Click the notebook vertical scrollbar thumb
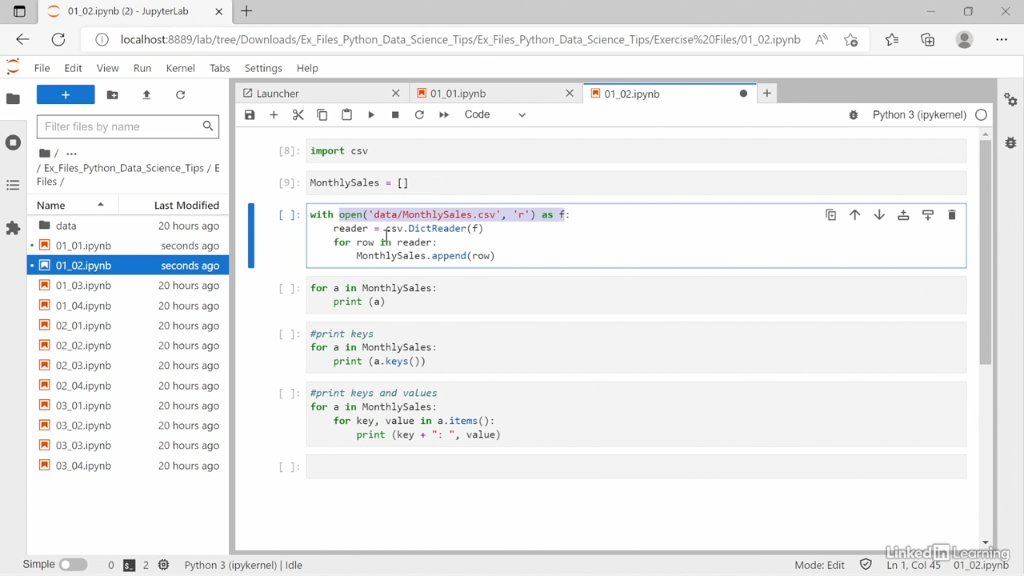1024x576 pixels. (x=985, y=251)
